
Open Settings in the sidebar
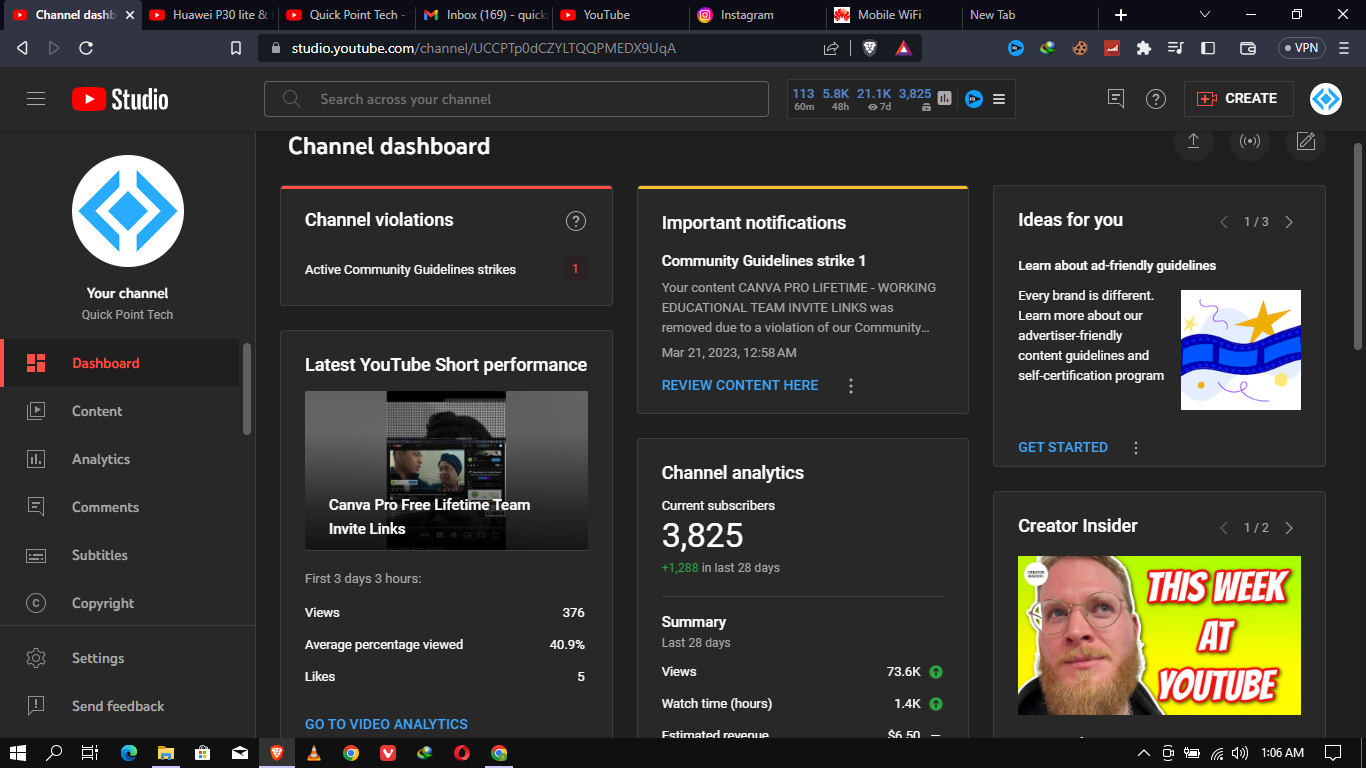pyautogui.click(x=120, y=658)
